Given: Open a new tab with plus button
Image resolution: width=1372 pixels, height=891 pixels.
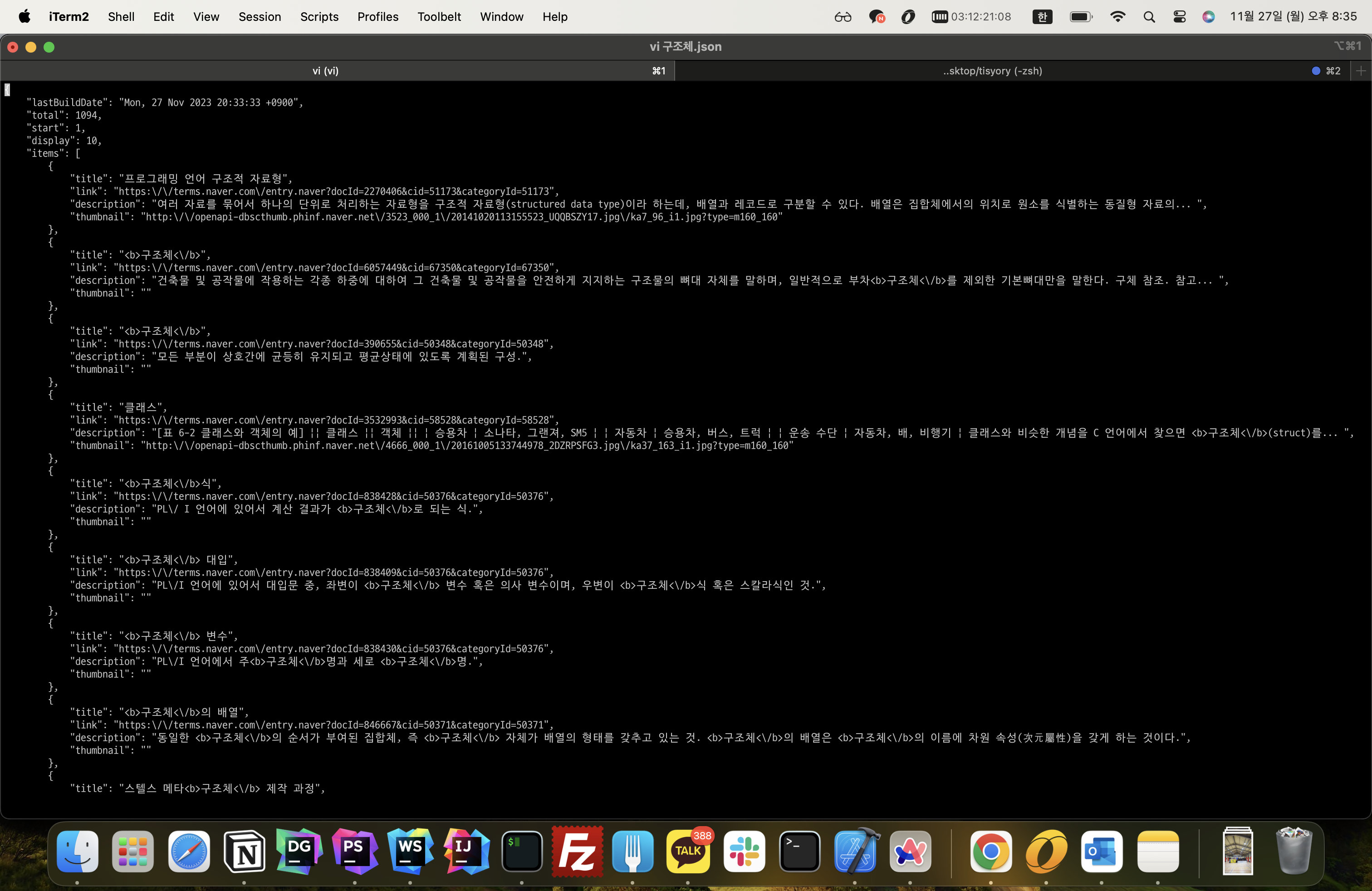Looking at the screenshot, I should click(1361, 71).
